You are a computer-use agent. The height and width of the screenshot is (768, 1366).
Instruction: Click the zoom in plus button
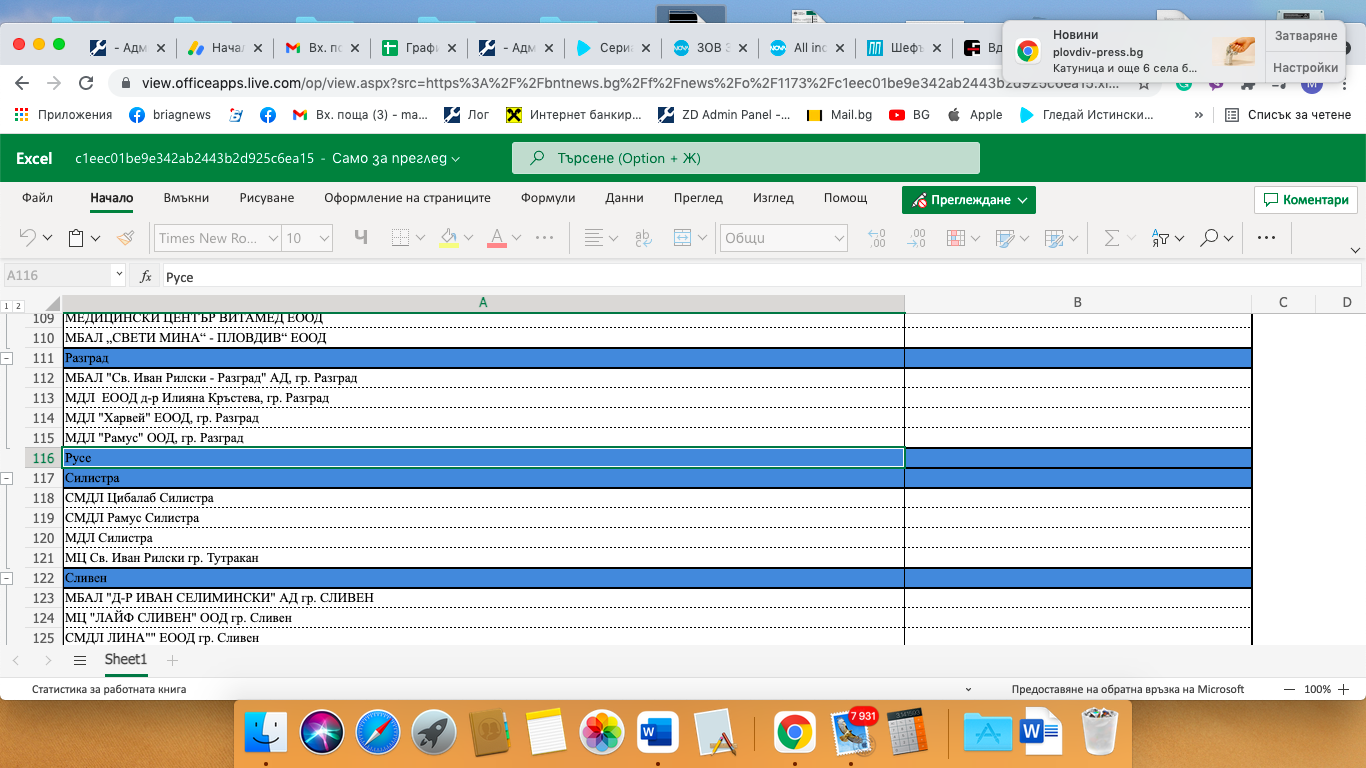click(1345, 689)
